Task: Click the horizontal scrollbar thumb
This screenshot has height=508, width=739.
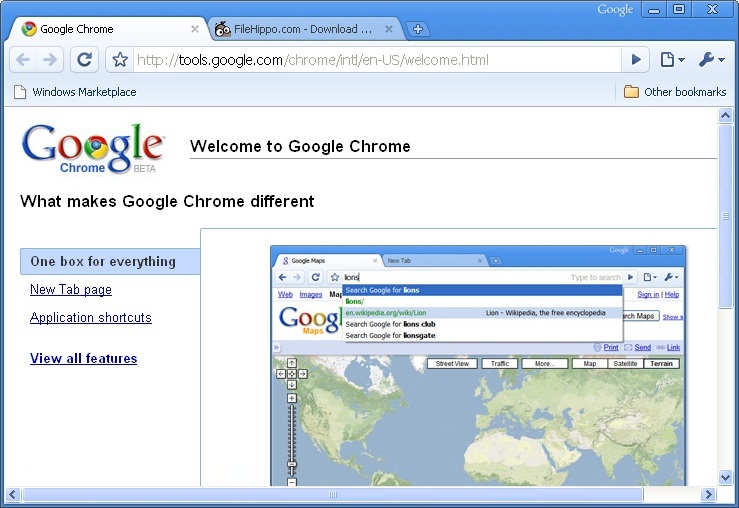Action: click(x=332, y=495)
